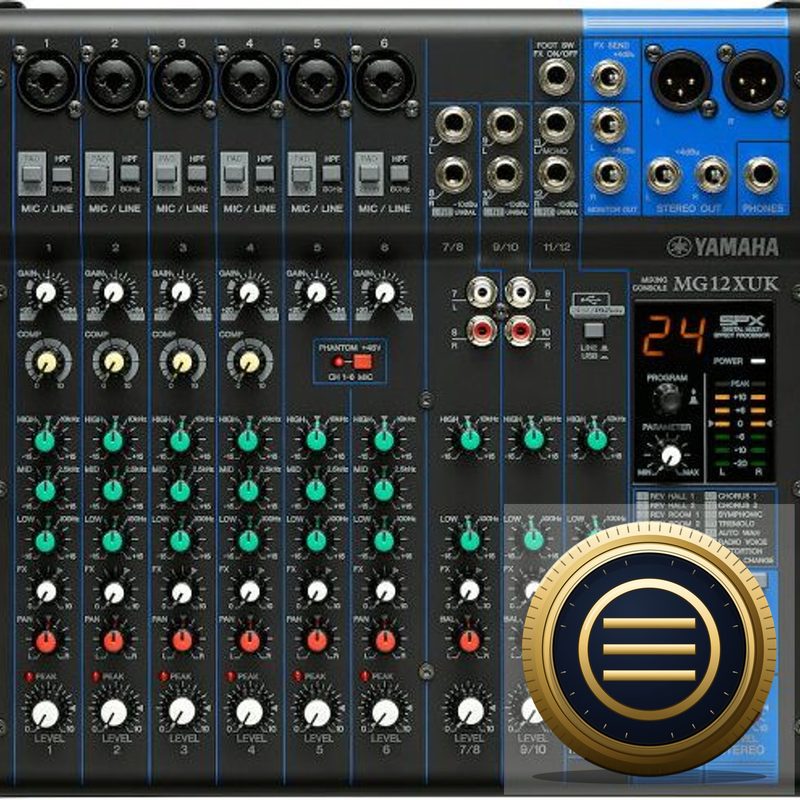Toggle the channel 2 HPF 80Hz switch
Screen dimensions: 800x800
click(x=130, y=173)
